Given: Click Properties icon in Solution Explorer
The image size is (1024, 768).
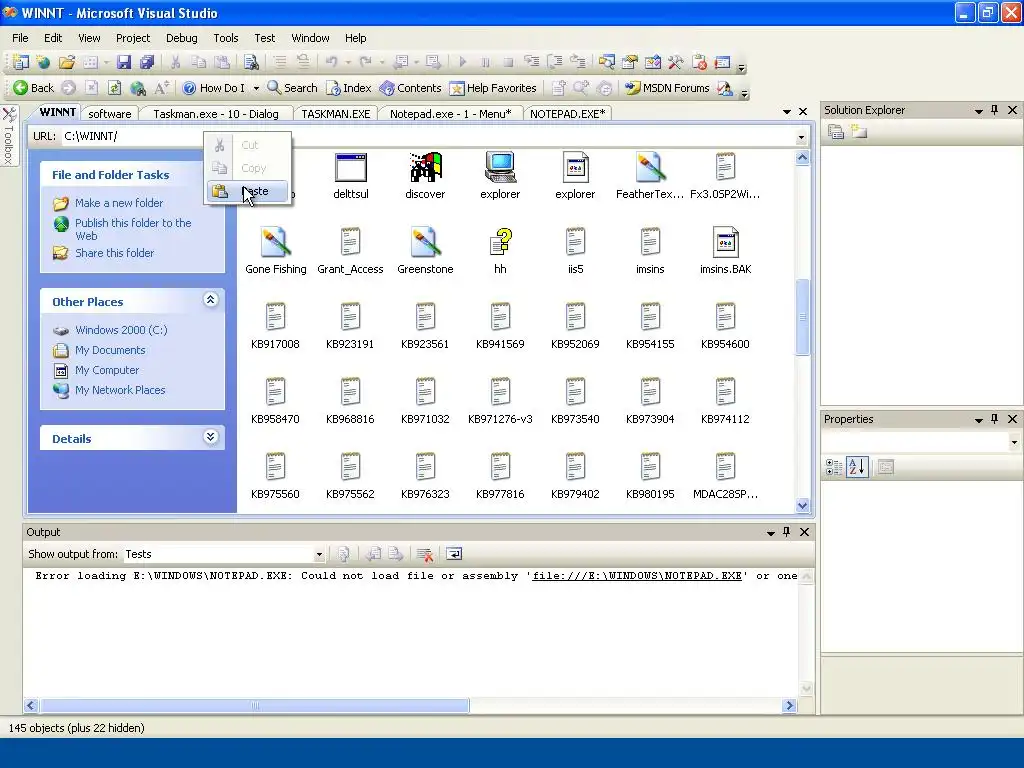Looking at the screenshot, I should pyautogui.click(x=836, y=132).
